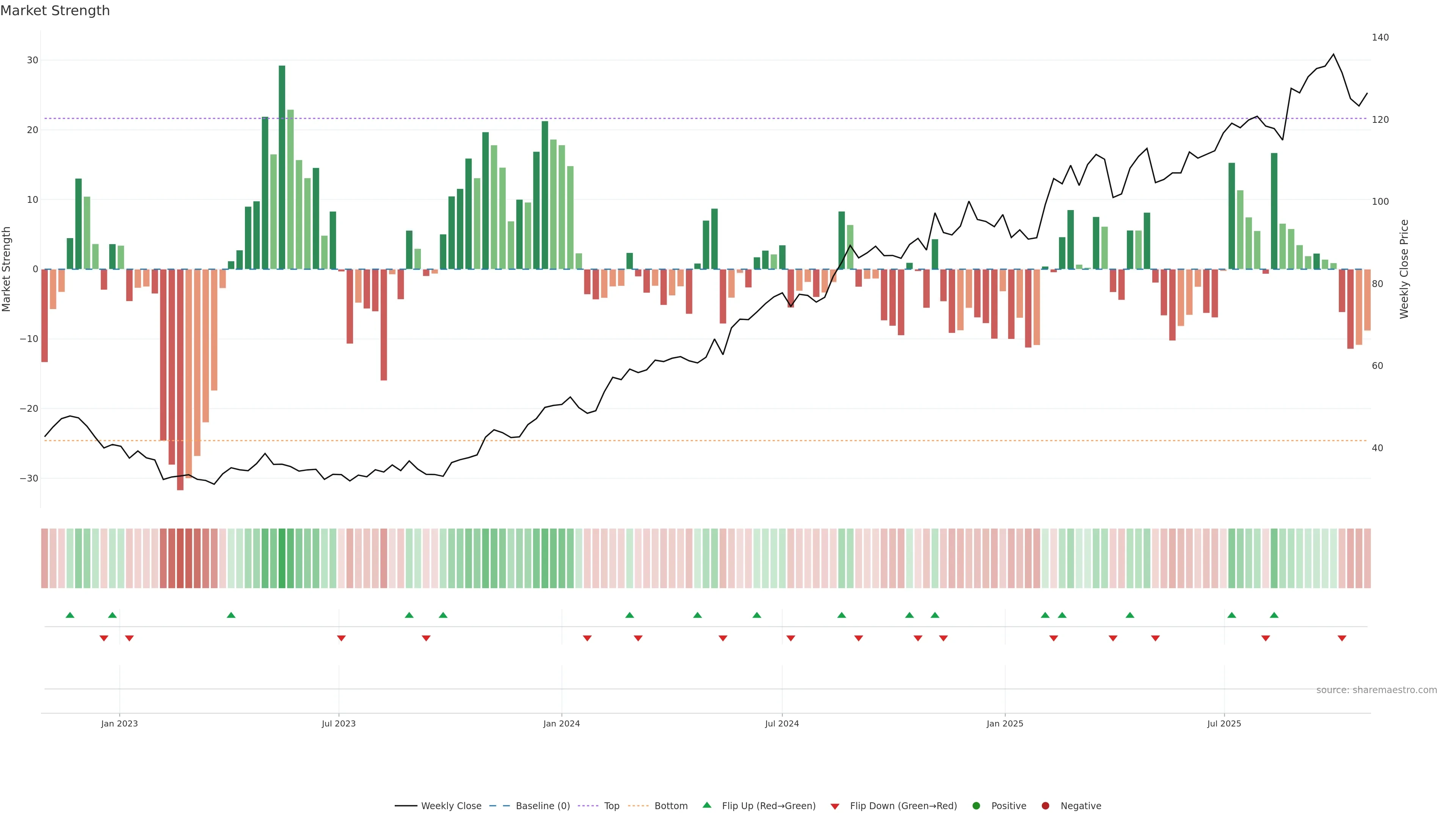1456x819 pixels.
Task: Click the green Positive circle legend icon
Action: point(976,806)
